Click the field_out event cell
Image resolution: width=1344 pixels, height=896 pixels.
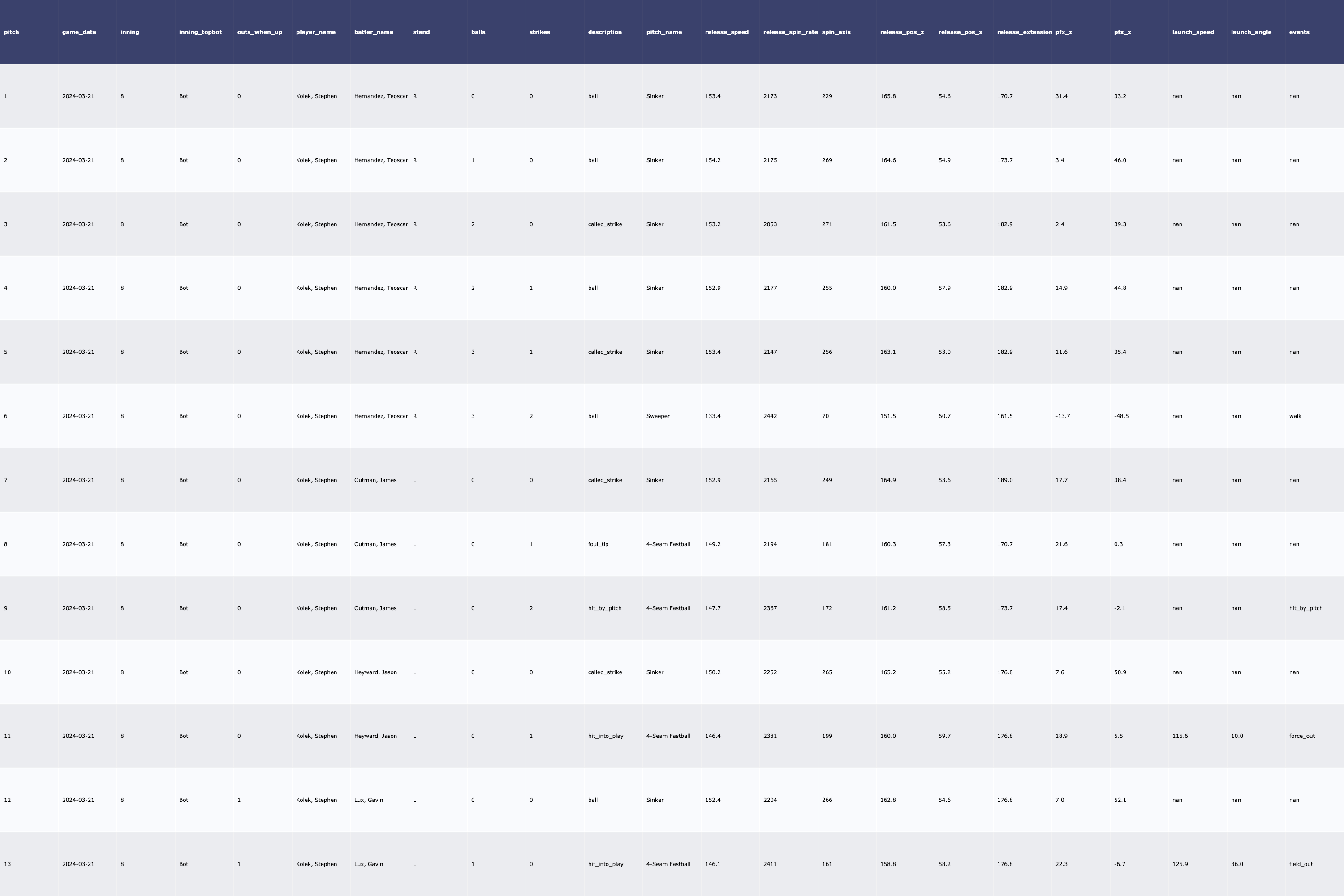(1301, 864)
